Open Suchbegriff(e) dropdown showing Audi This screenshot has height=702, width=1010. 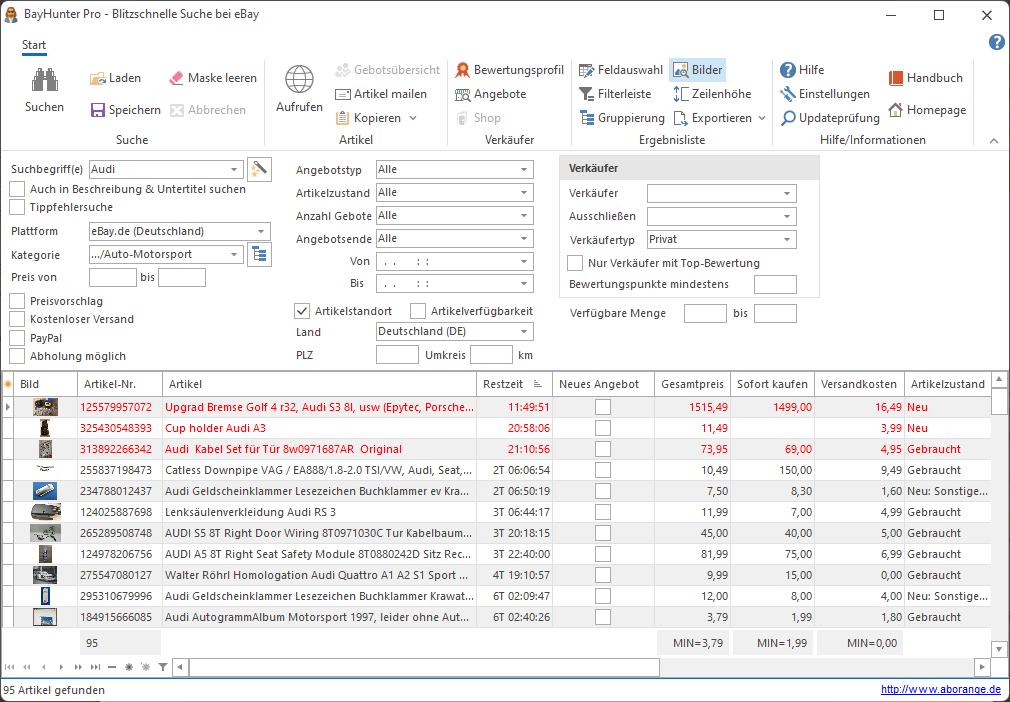[x=234, y=170]
